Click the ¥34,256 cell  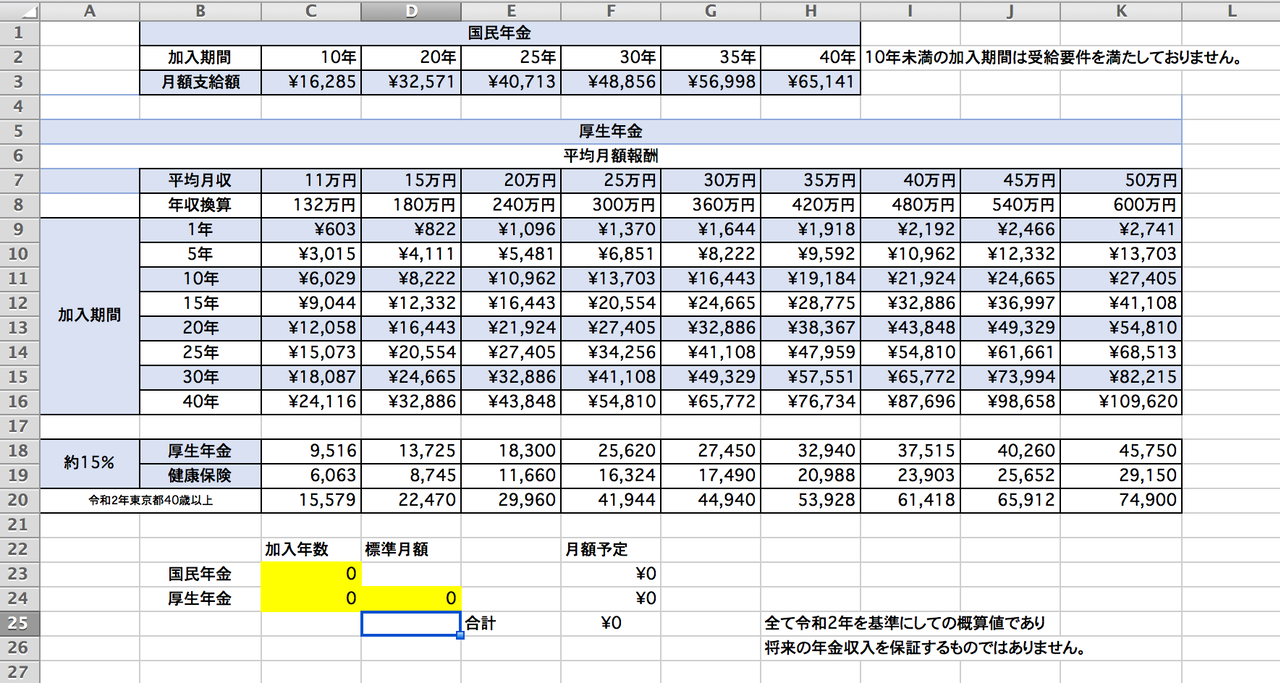[611, 352]
